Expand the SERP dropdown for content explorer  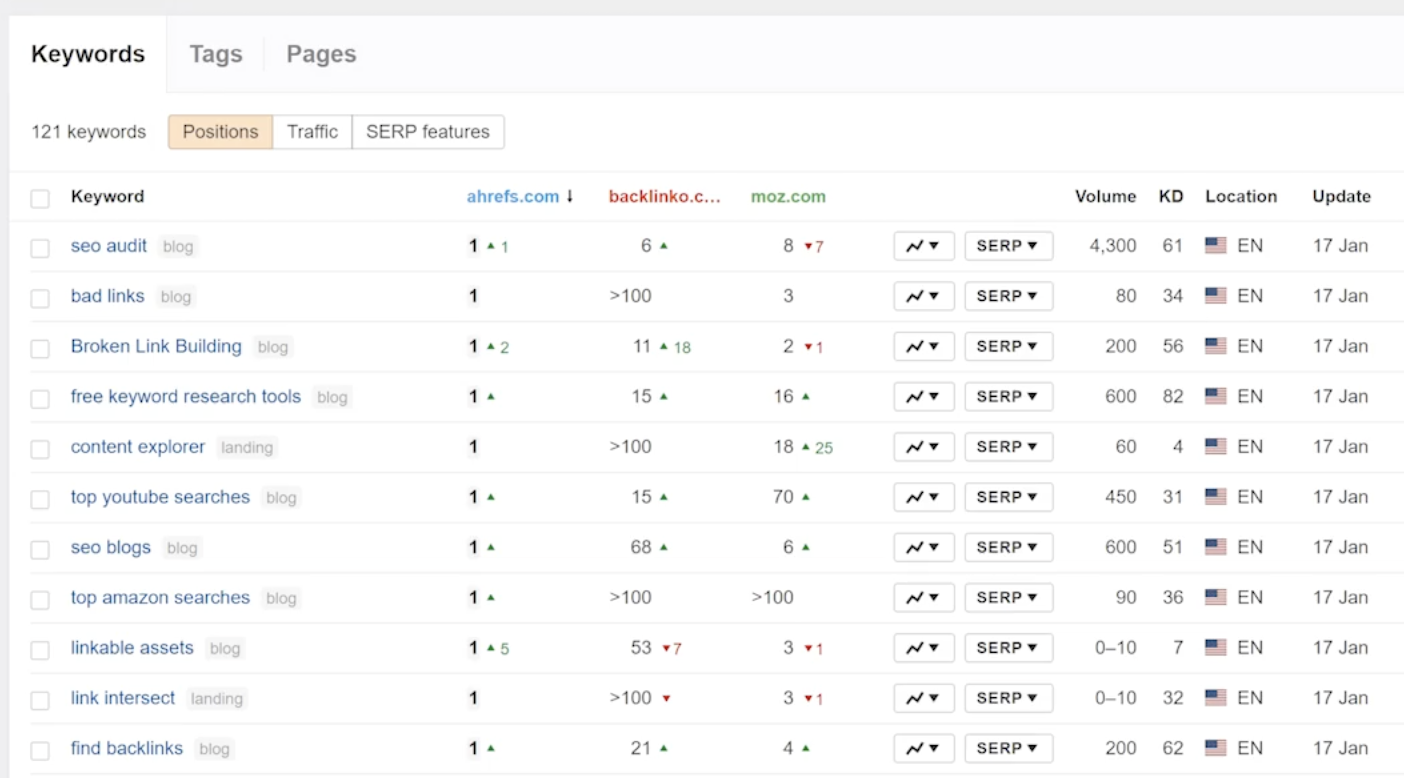point(1009,447)
